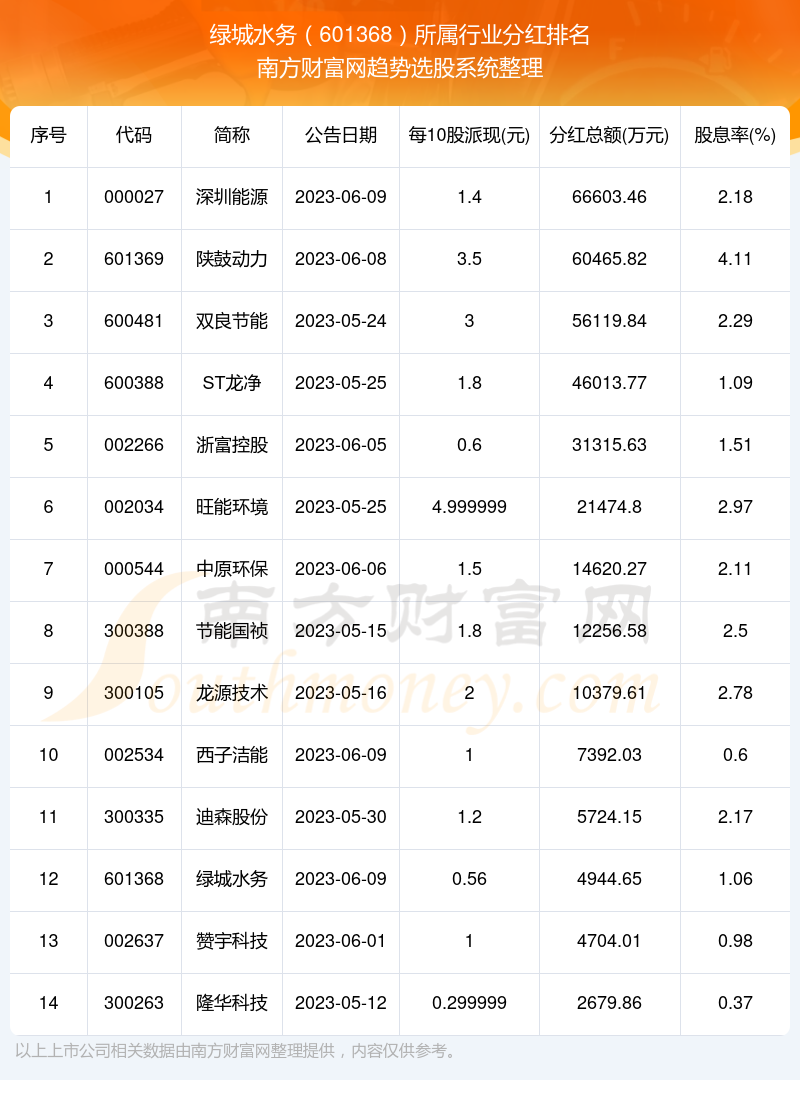Image resolution: width=800 pixels, height=1102 pixels.
Task: Click the subtitle 南方财富网趋势选股系统整理
Action: click(x=399, y=68)
